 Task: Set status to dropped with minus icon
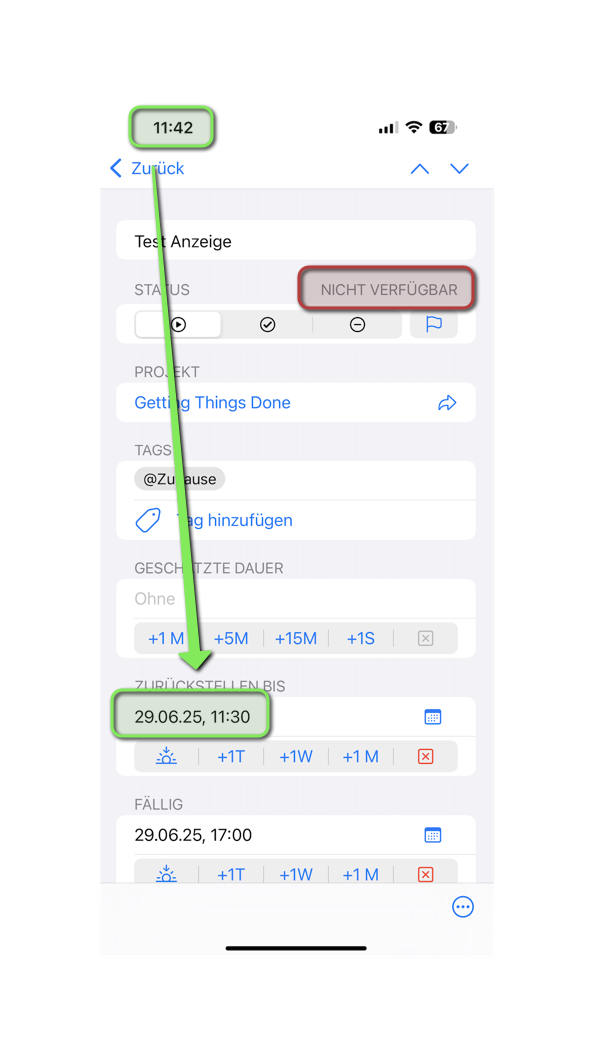[x=357, y=325]
